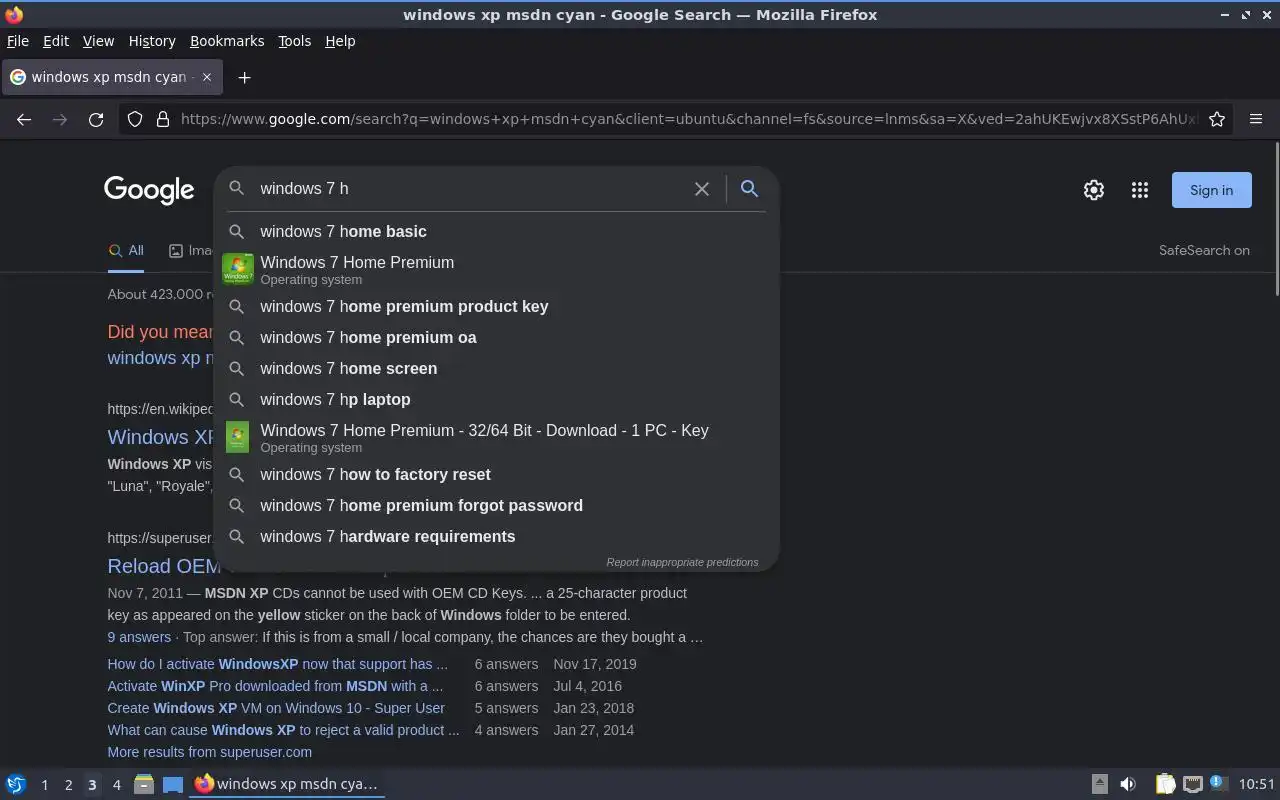Click Report inappropriate predictions link
This screenshot has width=1280, height=800.
(682, 562)
